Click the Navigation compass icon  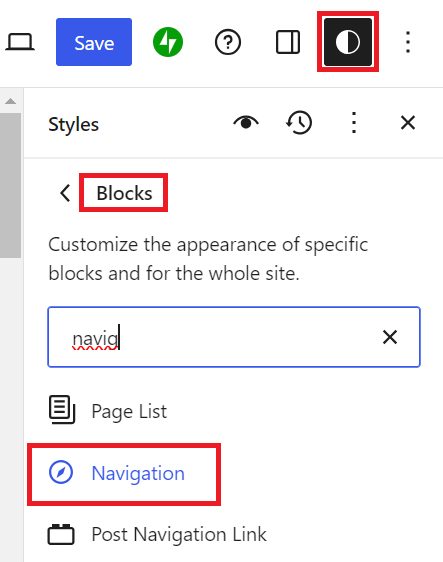pos(61,472)
